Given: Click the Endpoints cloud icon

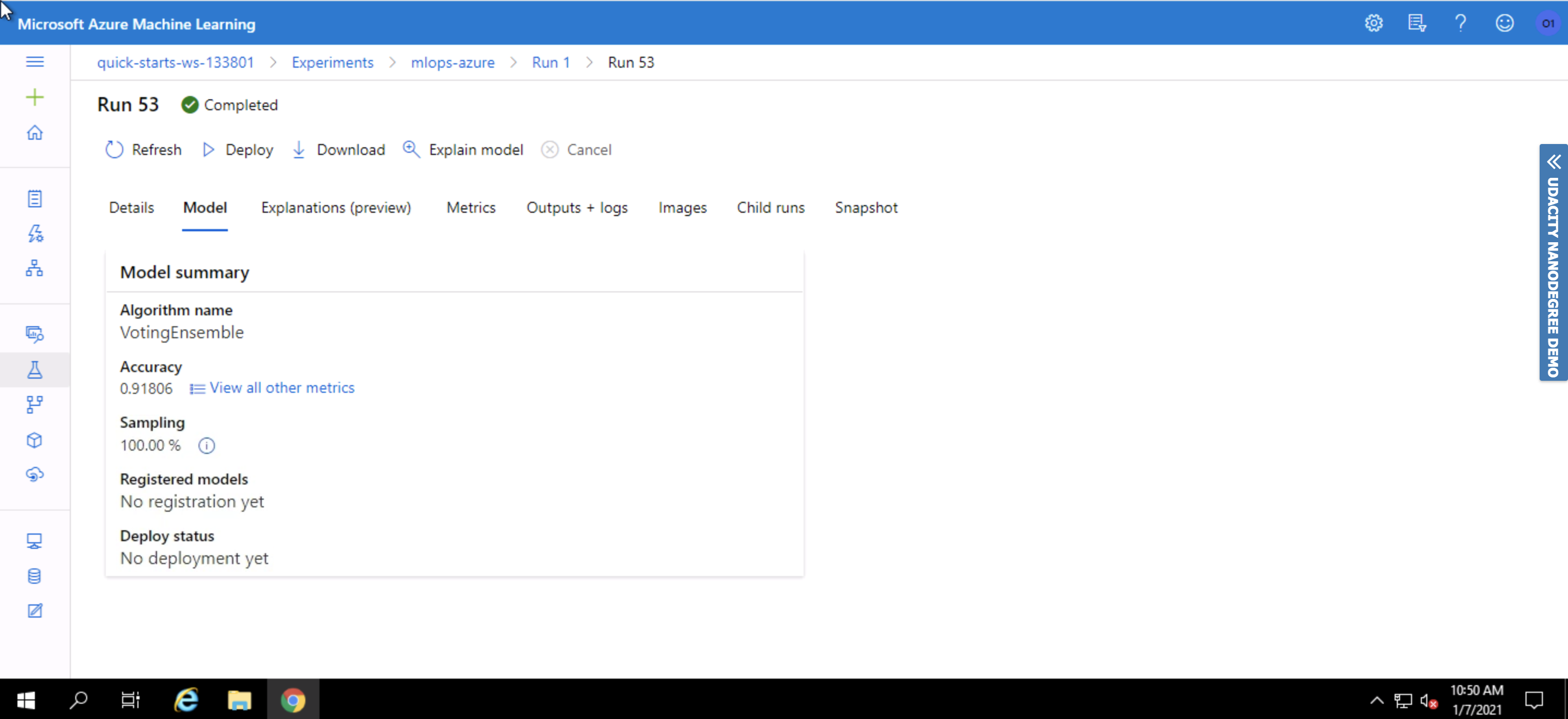Looking at the screenshot, I should [x=35, y=474].
